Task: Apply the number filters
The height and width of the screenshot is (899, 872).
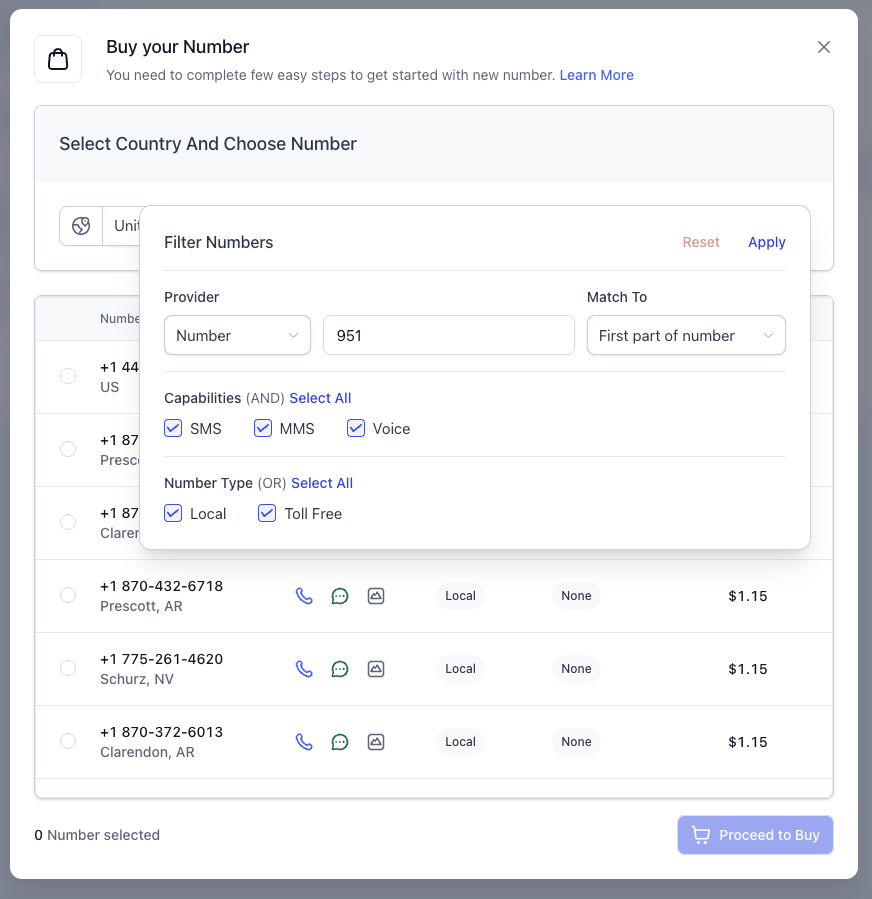Action: 766,242
